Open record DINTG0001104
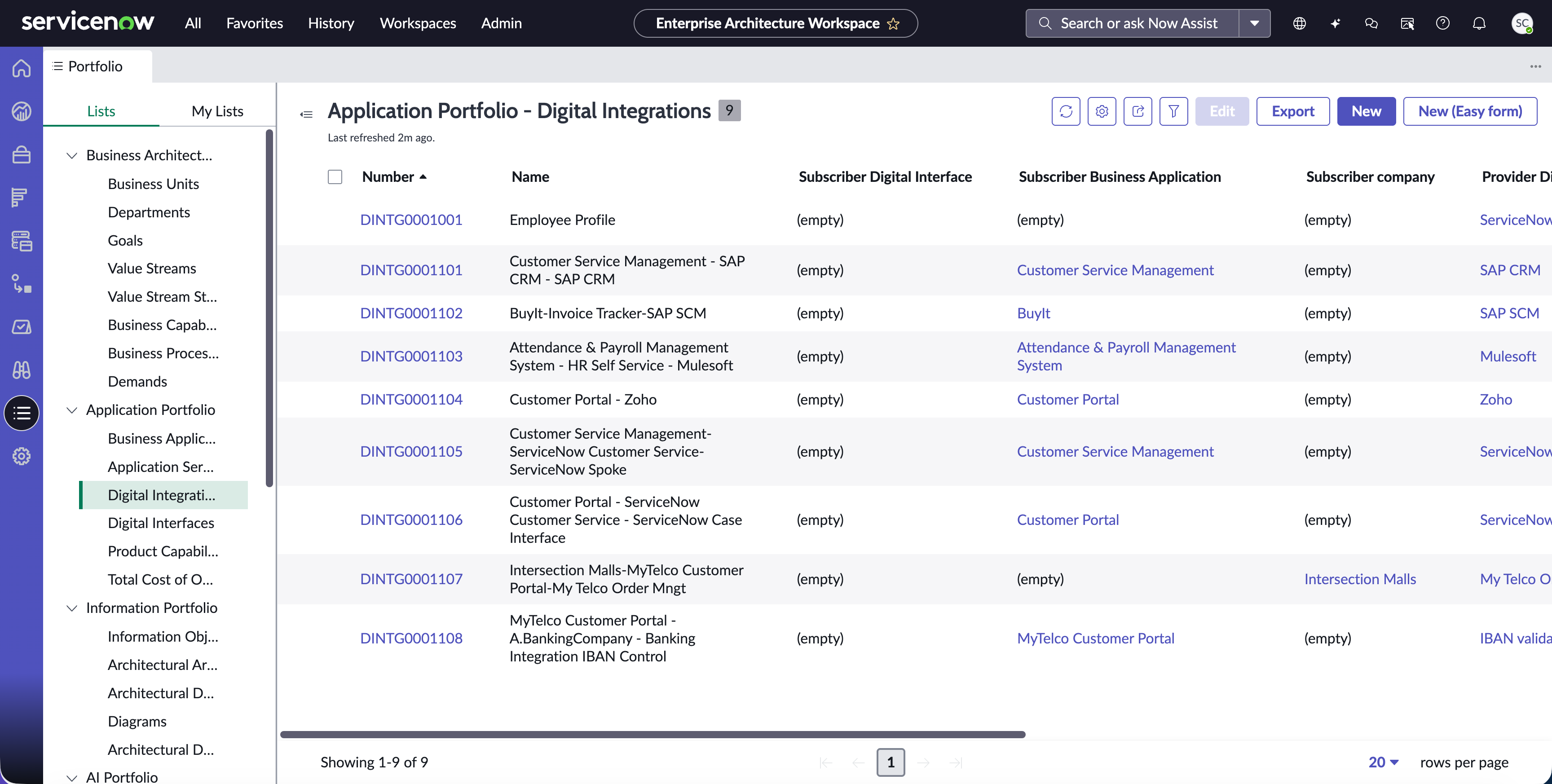Image resolution: width=1552 pixels, height=784 pixels. 411,400
